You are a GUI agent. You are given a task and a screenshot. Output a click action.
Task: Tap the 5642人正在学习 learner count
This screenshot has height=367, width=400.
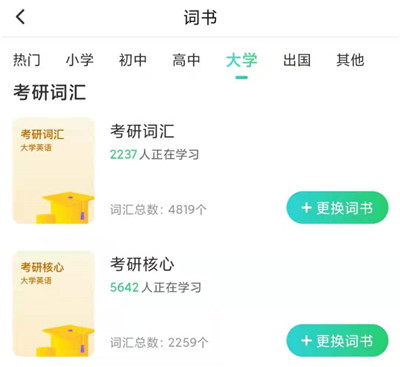156,287
